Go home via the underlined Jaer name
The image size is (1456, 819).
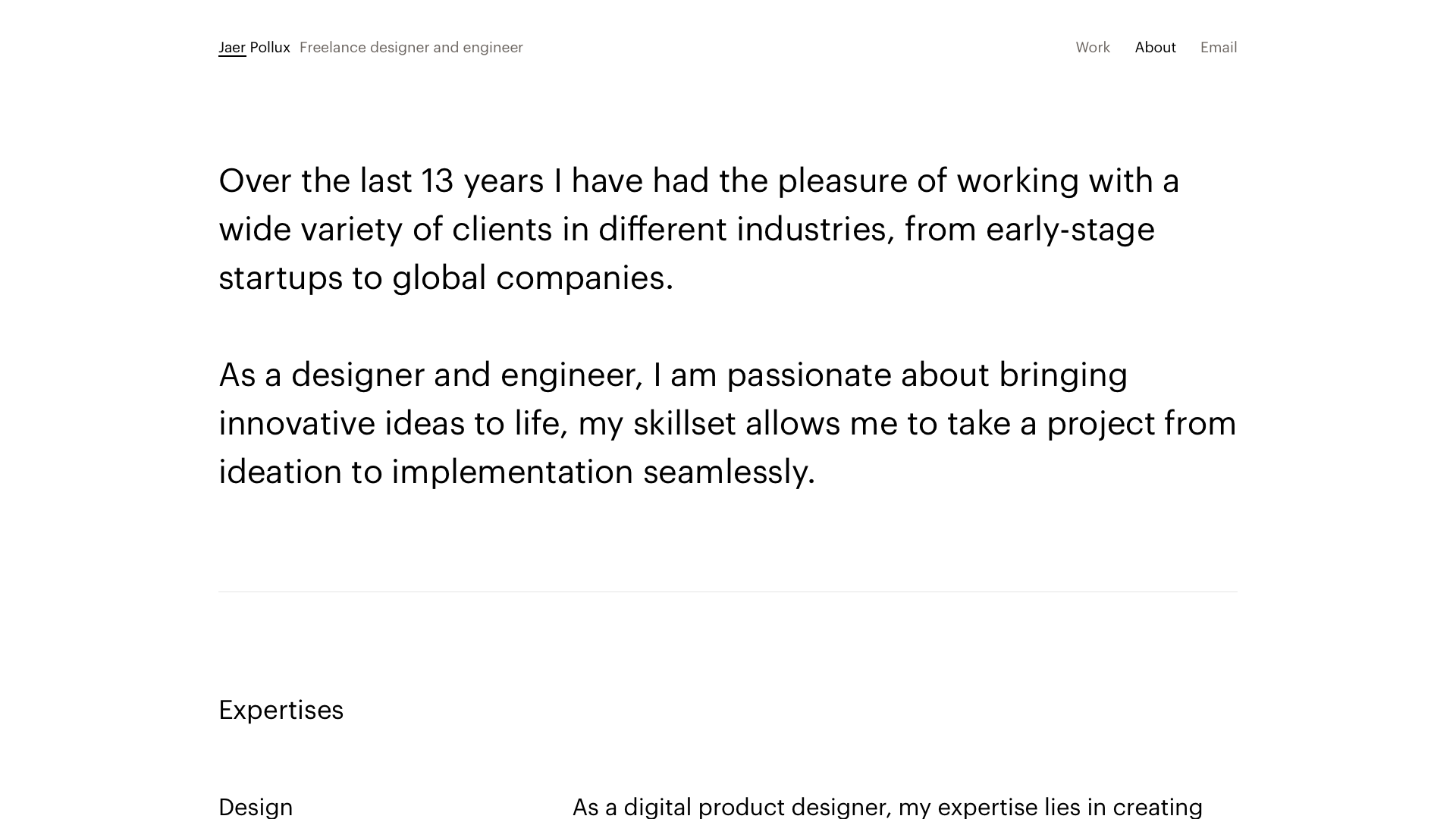click(x=232, y=48)
